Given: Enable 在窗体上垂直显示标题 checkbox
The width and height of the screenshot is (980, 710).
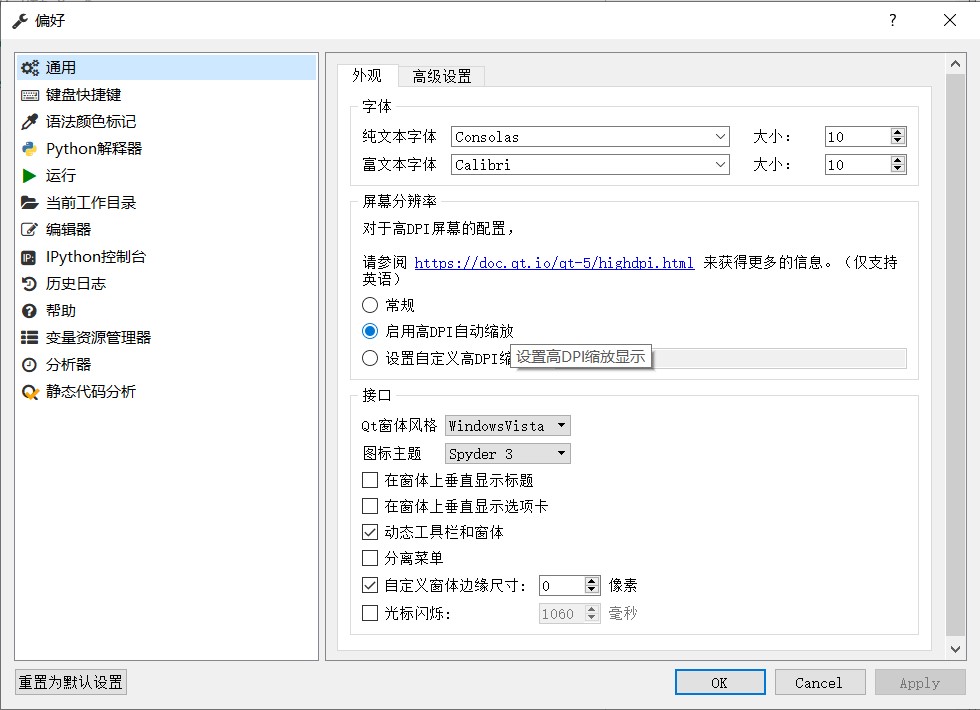Looking at the screenshot, I should pos(370,480).
